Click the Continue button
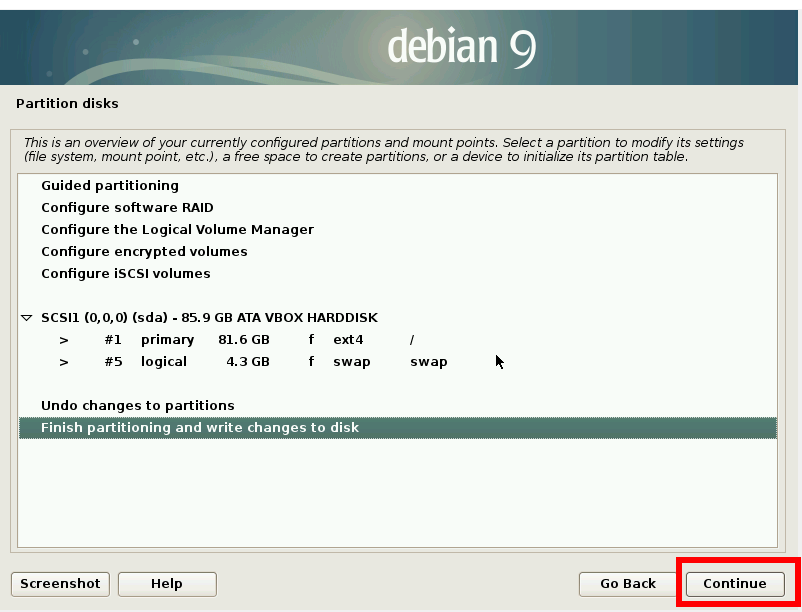 tap(734, 584)
